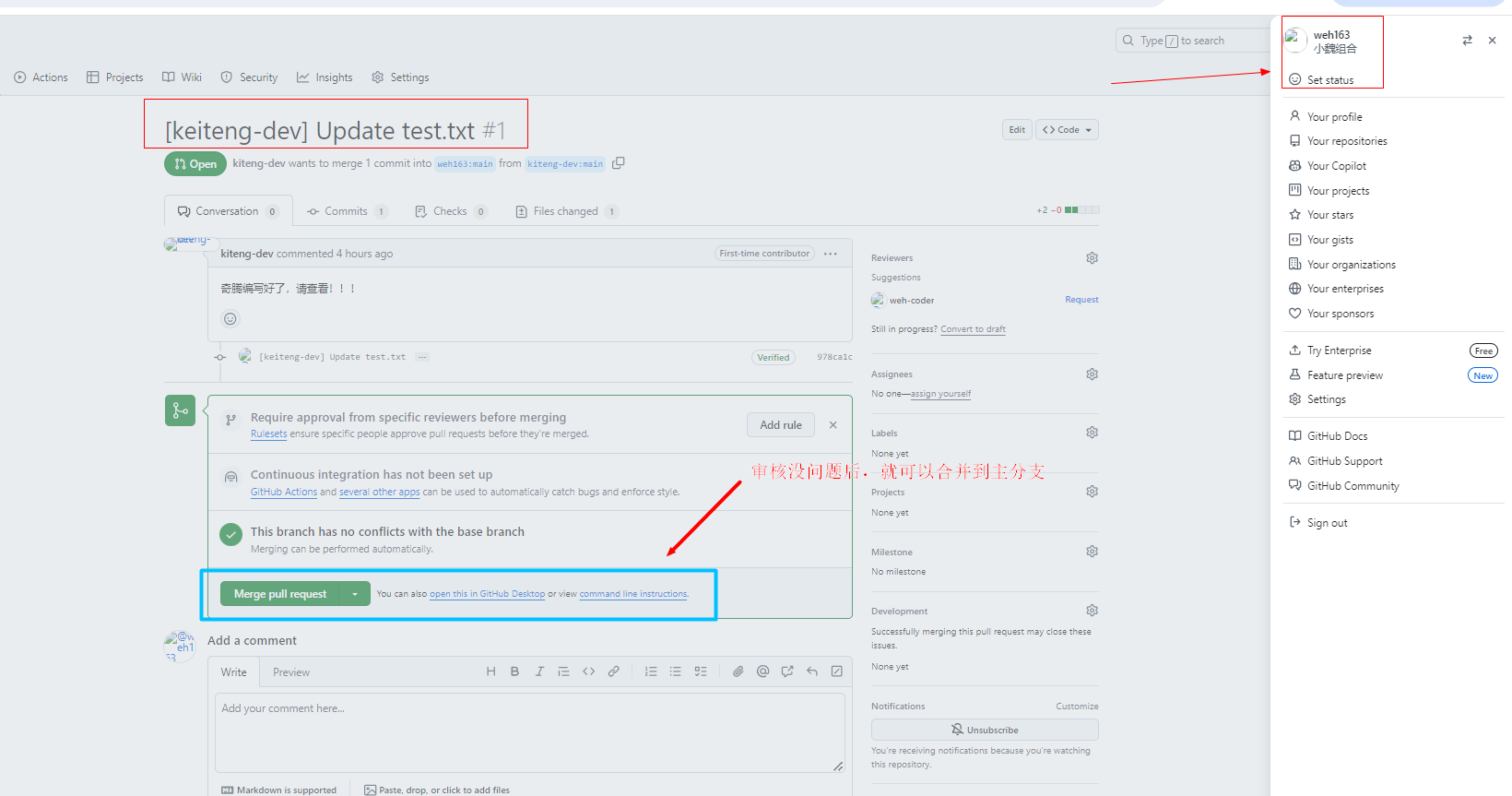This screenshot has height=796, width=1512.
Task: Open Assignees gear settings
Action: pos(1092,374)
